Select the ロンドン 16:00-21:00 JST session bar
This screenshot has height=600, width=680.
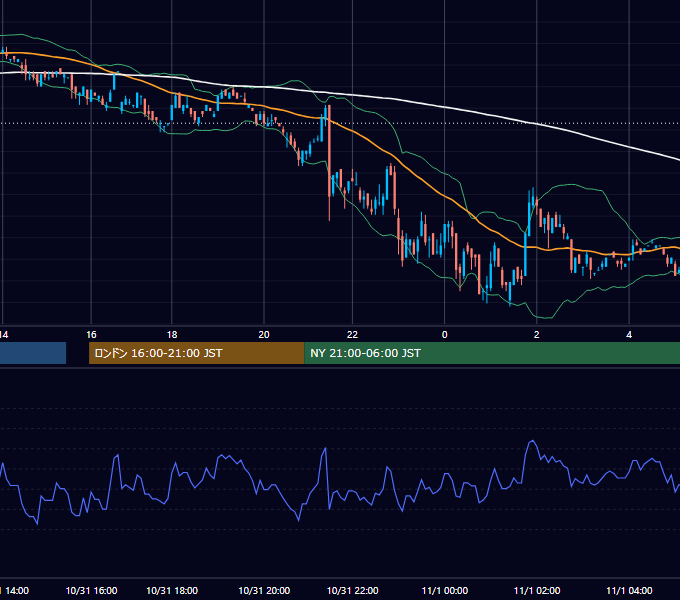click(x=196, y=353)
